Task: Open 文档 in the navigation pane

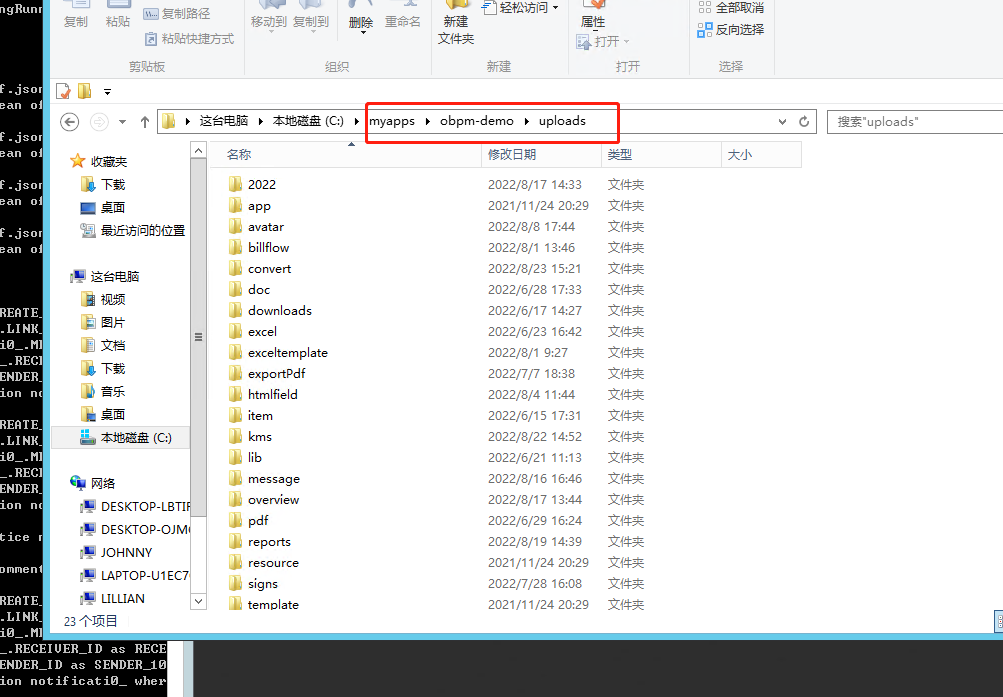Action: click(113, 346)
